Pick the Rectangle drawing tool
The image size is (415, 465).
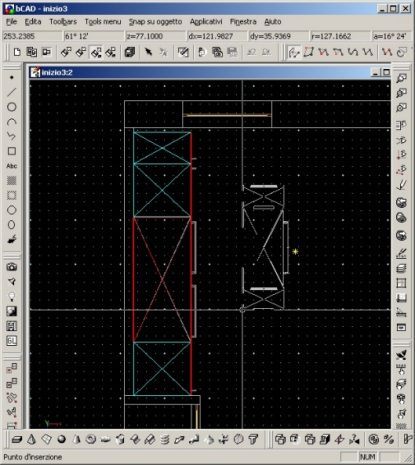12,151
